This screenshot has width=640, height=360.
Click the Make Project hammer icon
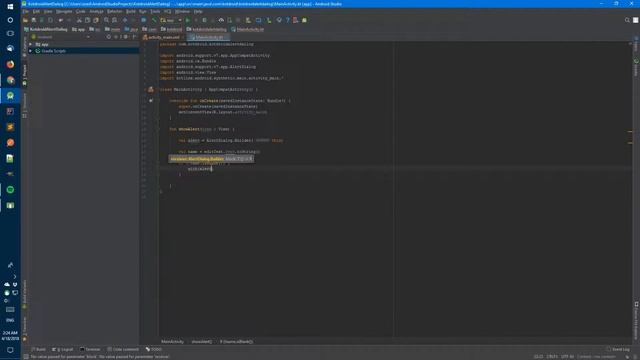point(154,20)
